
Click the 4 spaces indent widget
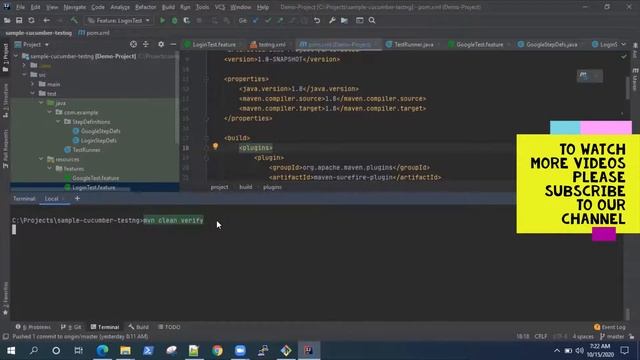[583, 336]
